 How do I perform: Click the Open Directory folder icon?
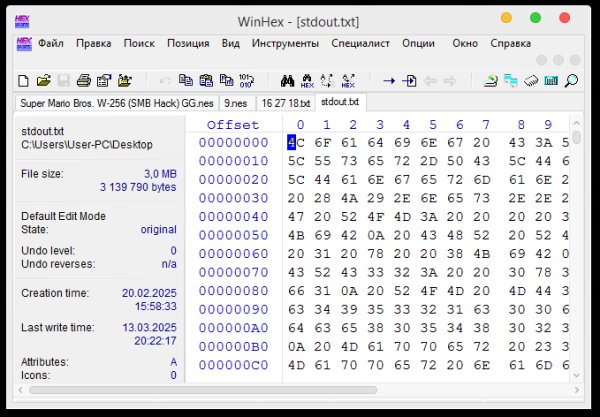[124, 81]
